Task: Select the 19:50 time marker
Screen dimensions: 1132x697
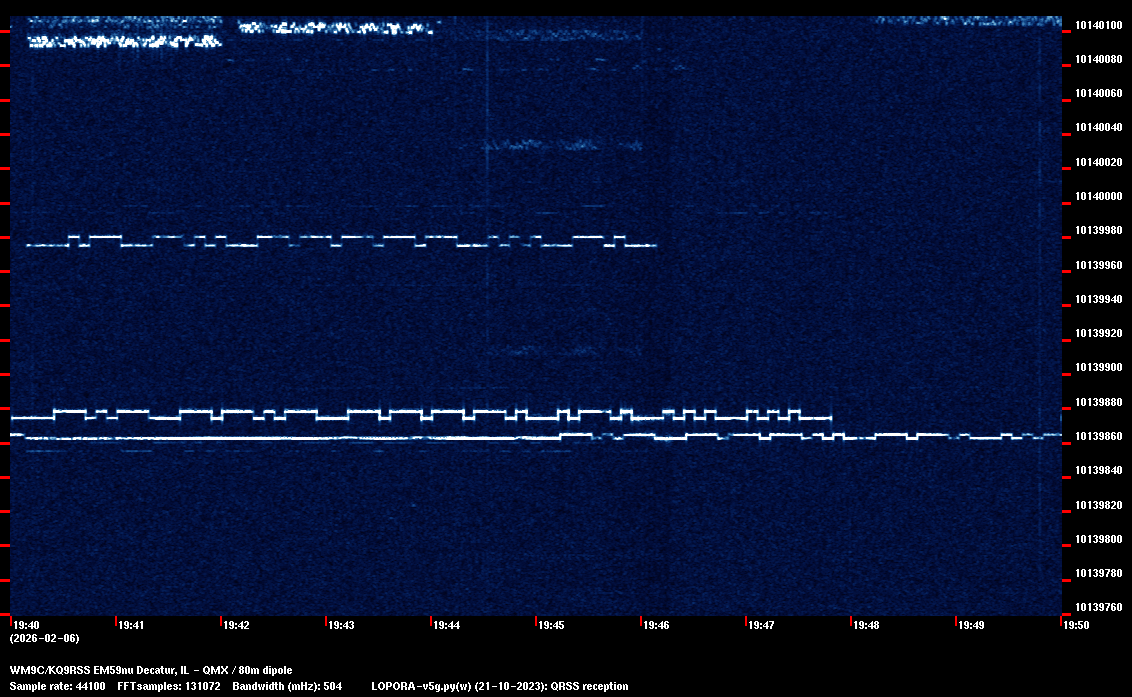Action: pos(1076,625)
